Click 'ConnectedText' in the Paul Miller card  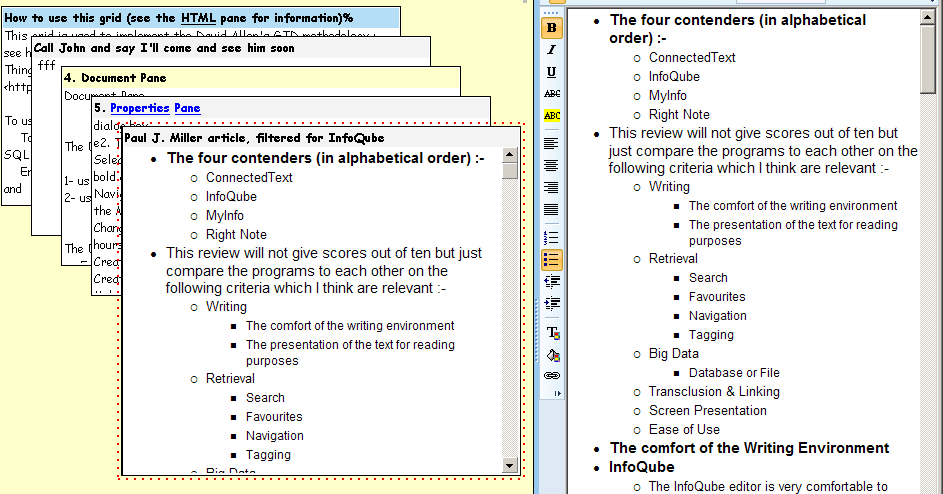click(249, 178)
